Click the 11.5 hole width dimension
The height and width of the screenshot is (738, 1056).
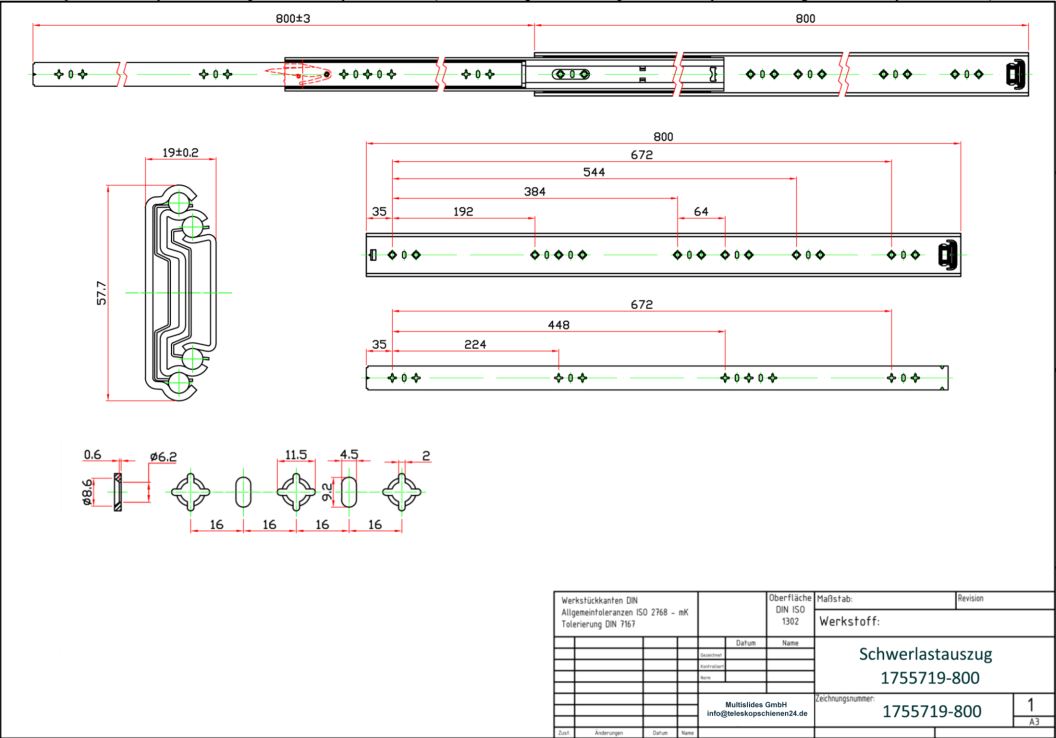(296, 454)
